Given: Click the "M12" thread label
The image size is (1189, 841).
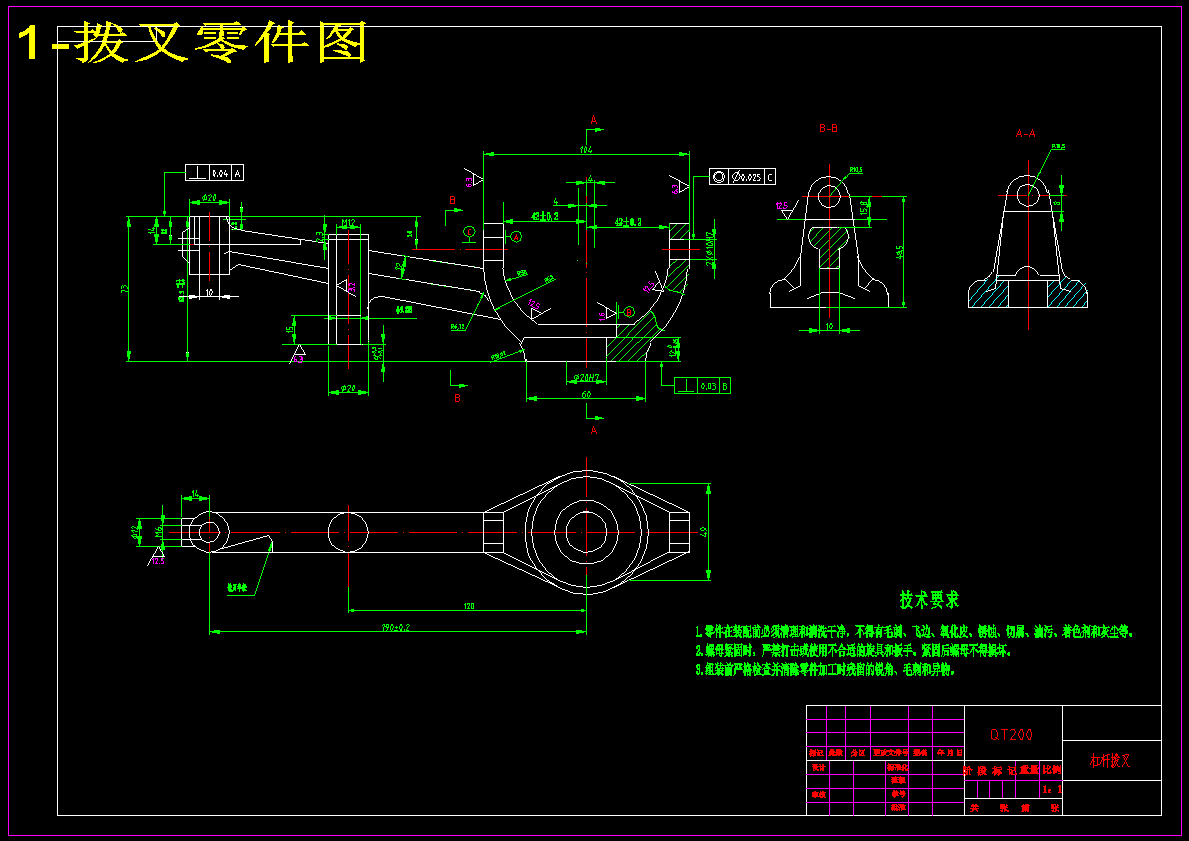Looking at the screenshot, I should pos(348,222).
